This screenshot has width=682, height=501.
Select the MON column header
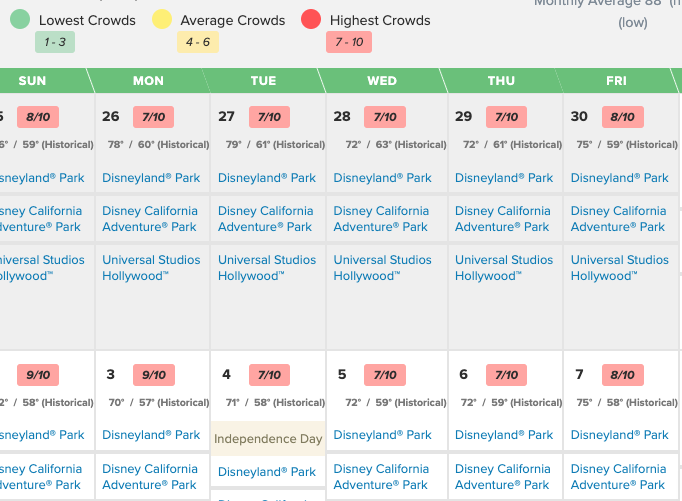pos(148,80)
